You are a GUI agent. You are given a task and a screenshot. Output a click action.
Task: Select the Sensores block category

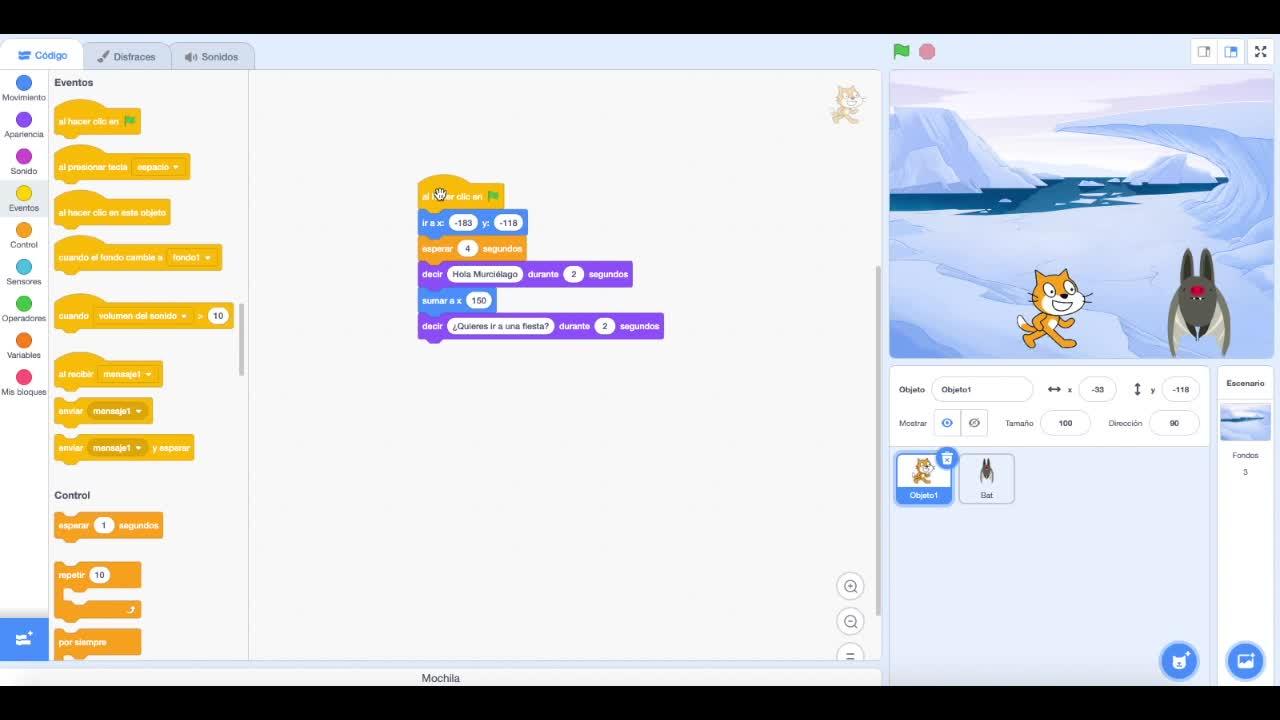24,272
